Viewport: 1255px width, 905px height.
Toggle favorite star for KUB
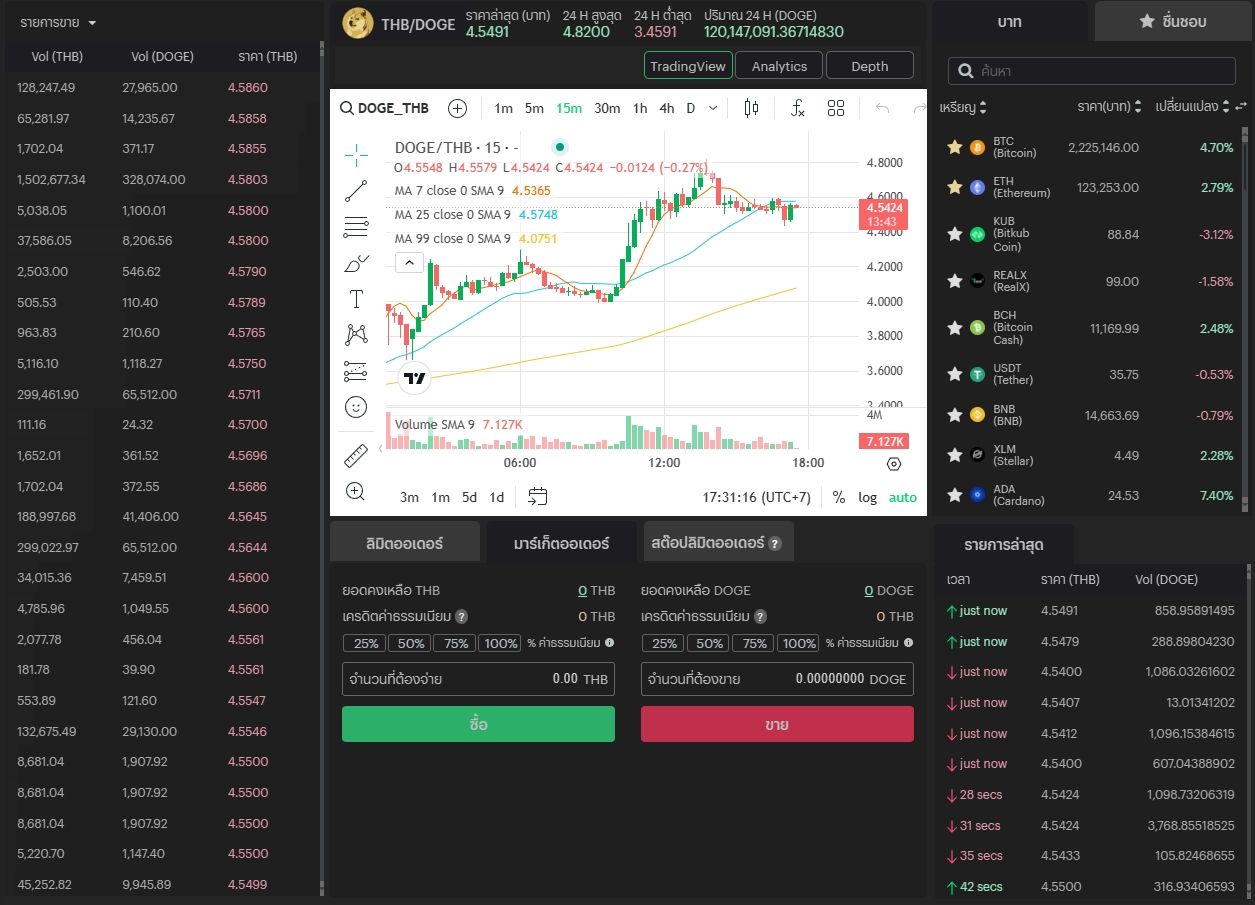click(954, 234)
